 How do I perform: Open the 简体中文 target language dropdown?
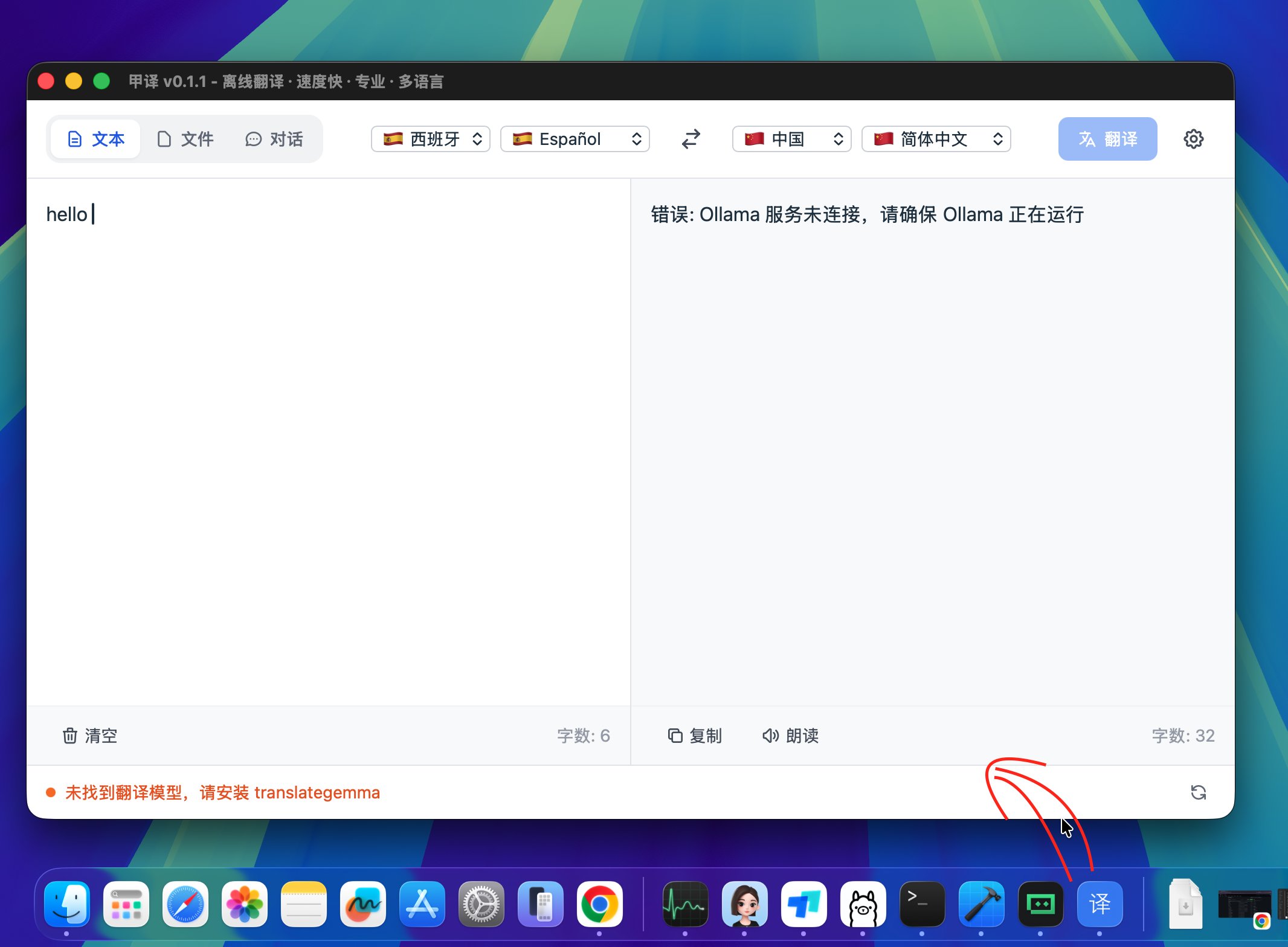click(936, 139)
